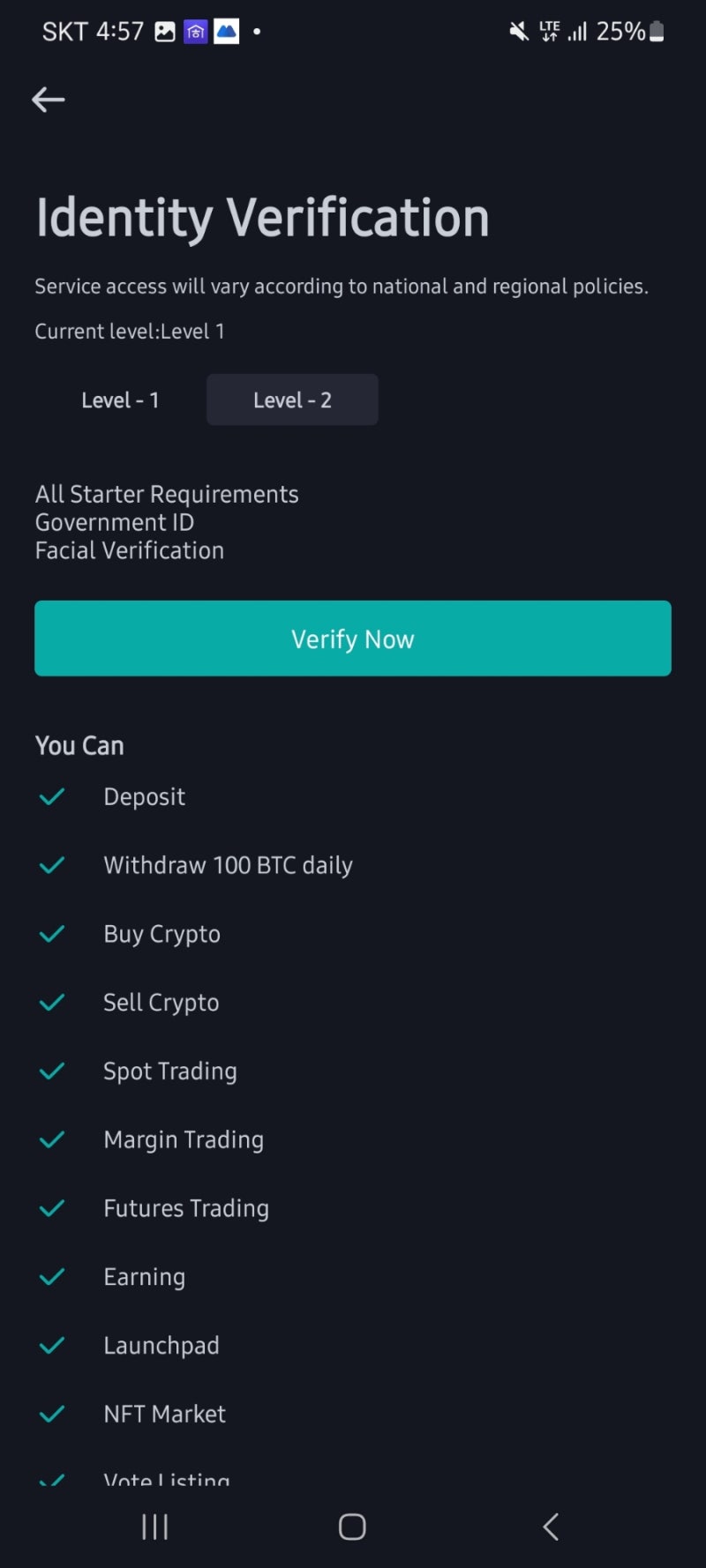Select the Level - 2 tab
Viewport: 706px width, 1568px height.
[x=292, y=400]
